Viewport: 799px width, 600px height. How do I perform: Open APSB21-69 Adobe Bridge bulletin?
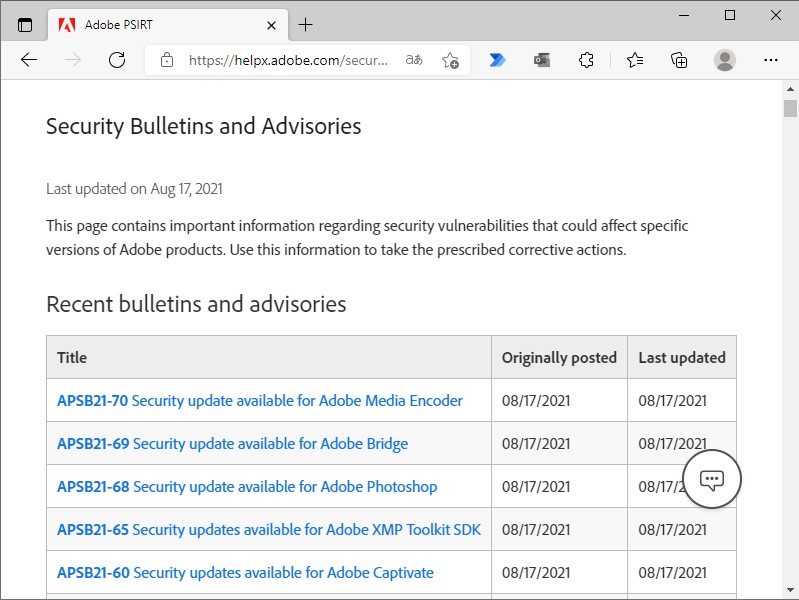232,444
